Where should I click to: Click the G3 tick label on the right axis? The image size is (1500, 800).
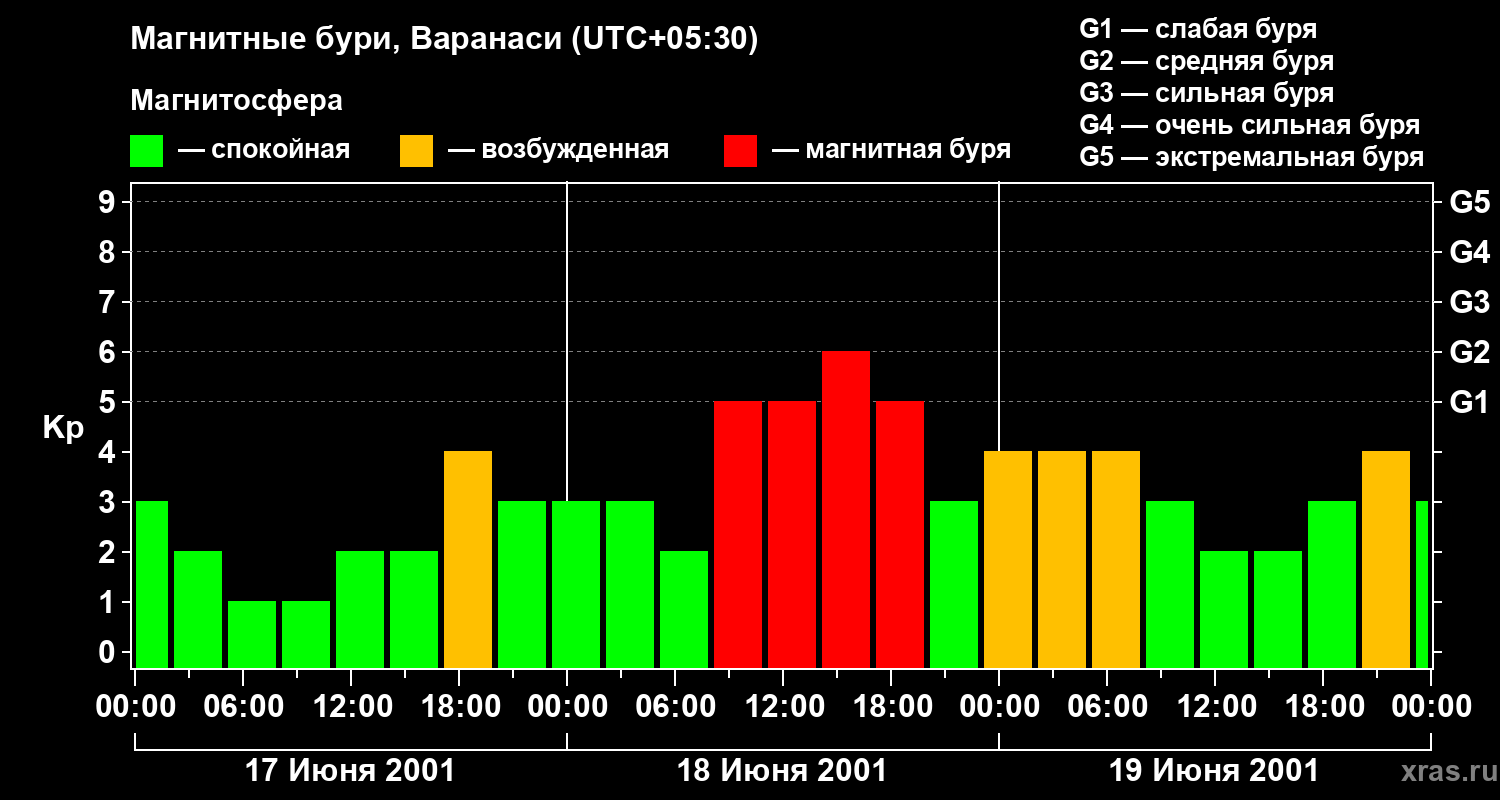[1469, 302]
